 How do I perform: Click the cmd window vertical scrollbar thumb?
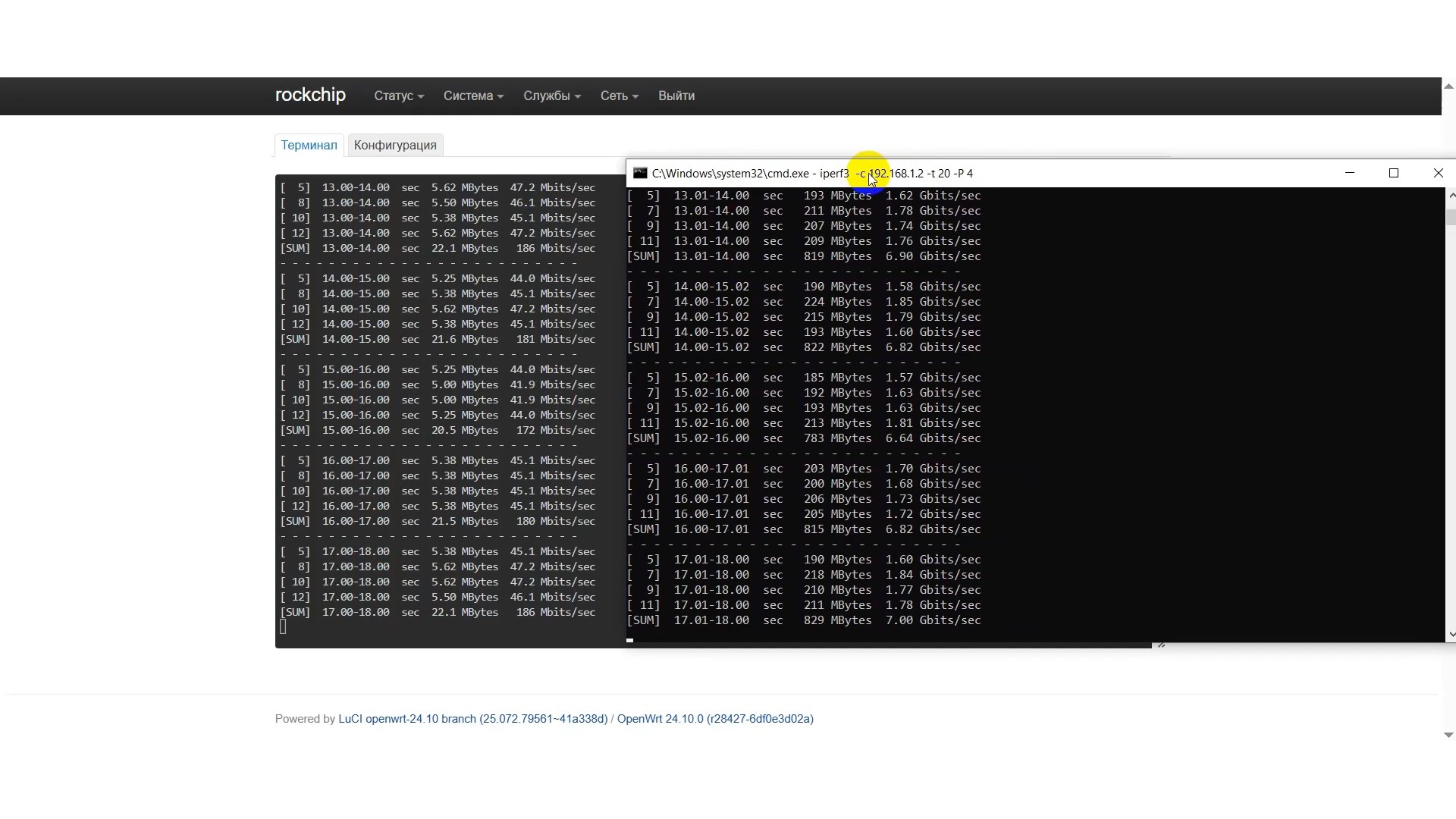coord(1451,217)
